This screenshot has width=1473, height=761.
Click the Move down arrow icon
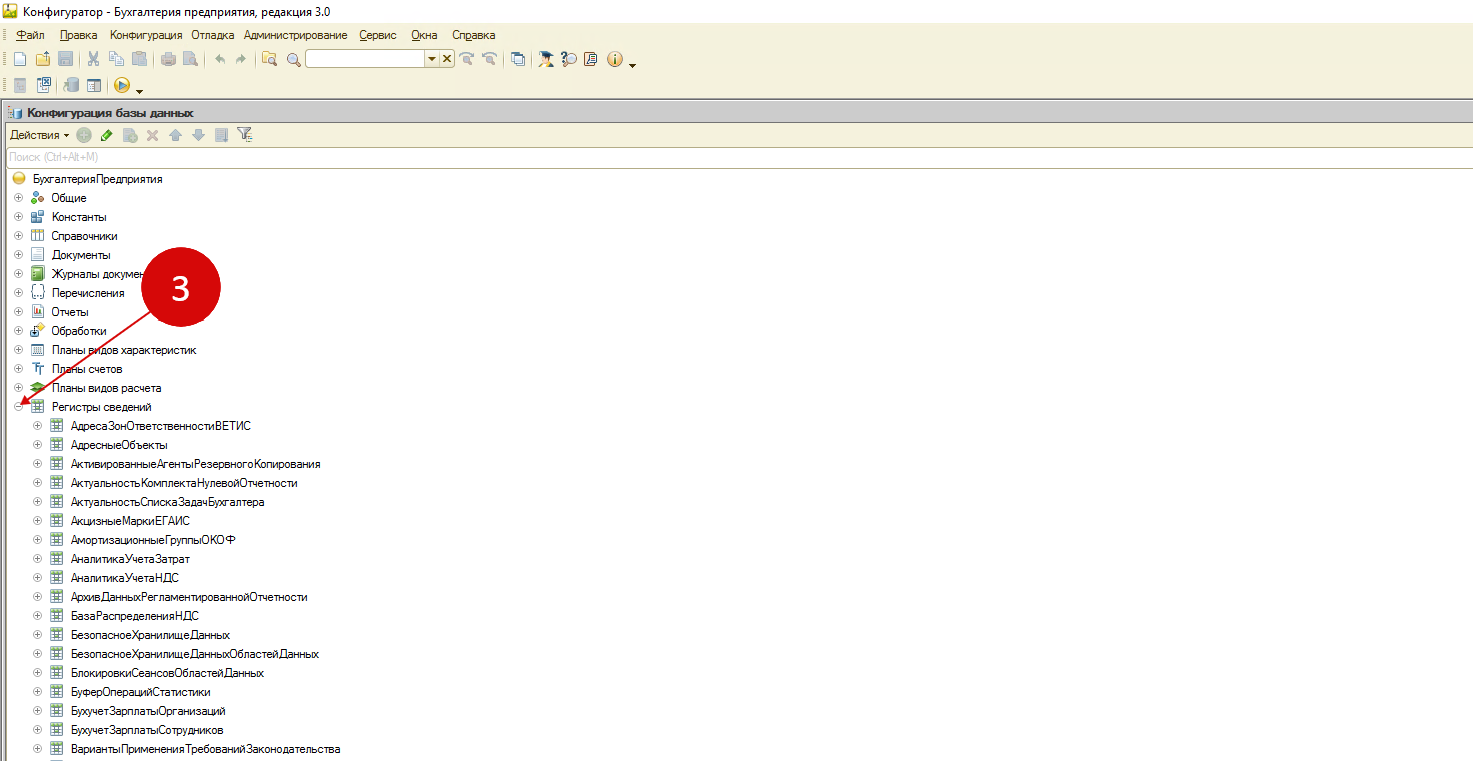[198, 134]
